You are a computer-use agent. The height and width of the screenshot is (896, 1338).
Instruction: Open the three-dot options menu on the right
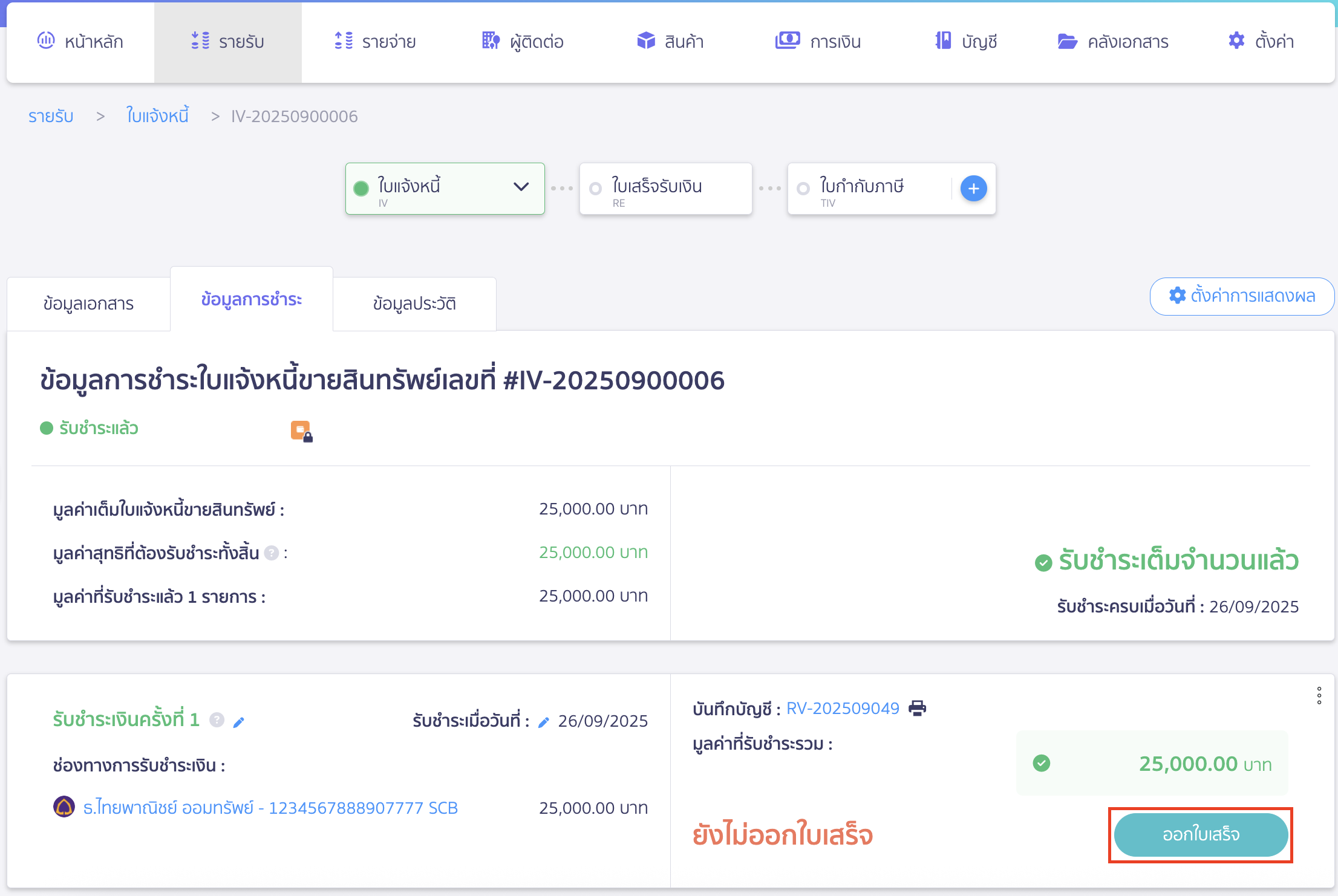coord(1319,695)
